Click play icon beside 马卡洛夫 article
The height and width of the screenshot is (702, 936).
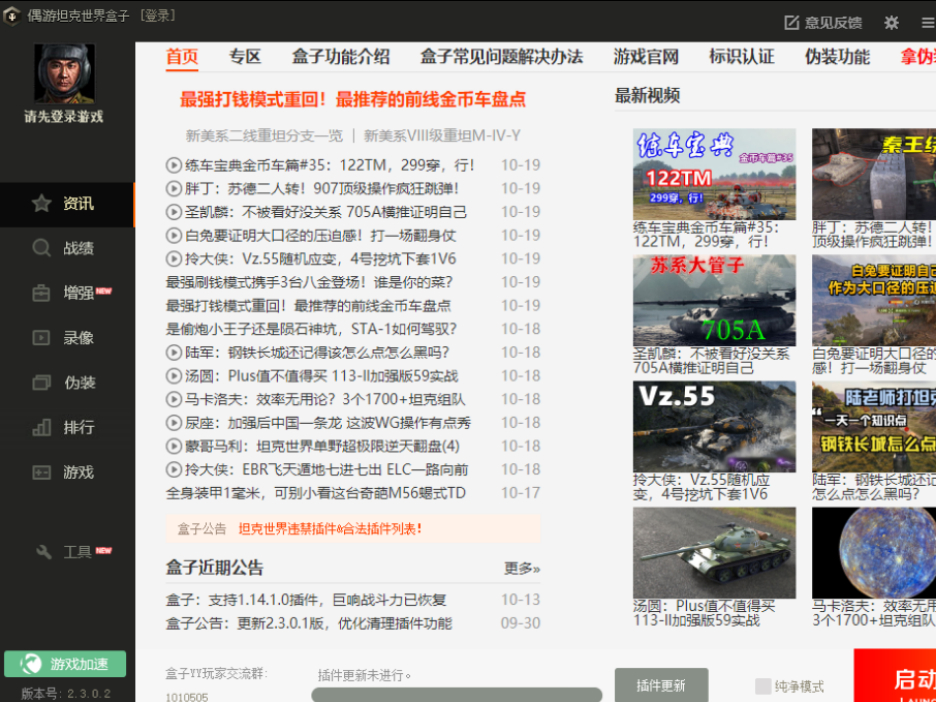point(173,399)
